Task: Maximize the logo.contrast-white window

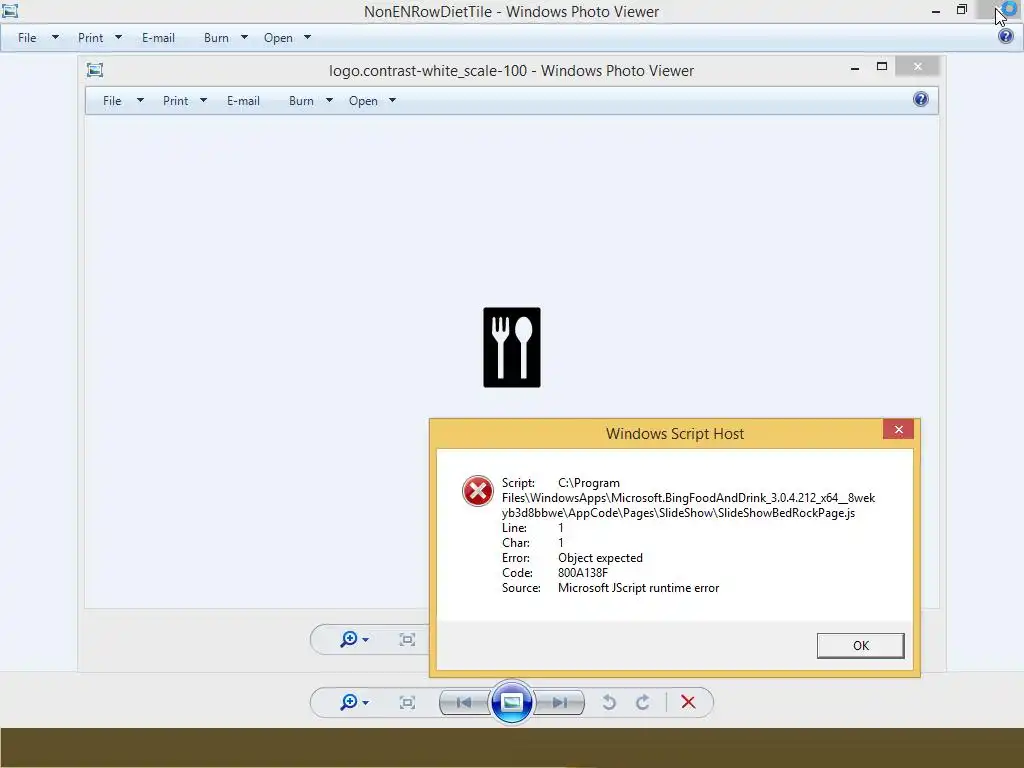Action: [882, 66]
